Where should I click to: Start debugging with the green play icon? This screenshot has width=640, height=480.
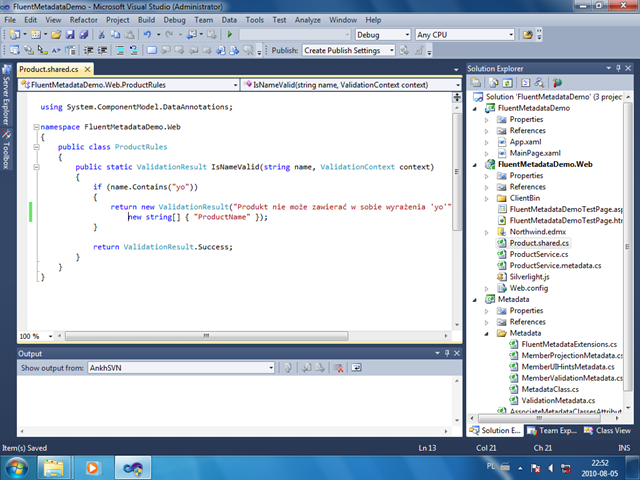click(x=230, y=35)
